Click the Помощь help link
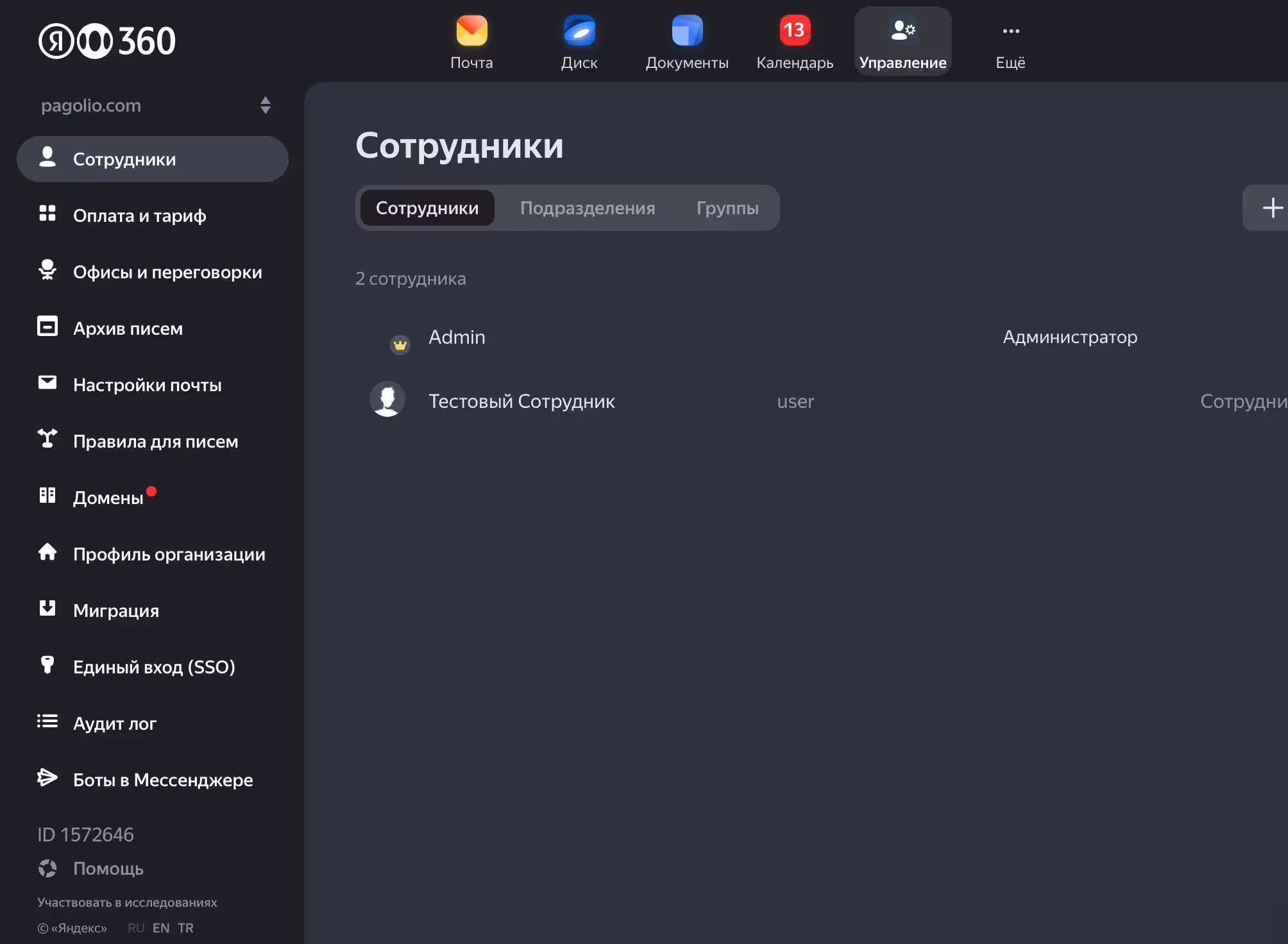Viewport: 1288px width, 944px height. pos(108,868)
